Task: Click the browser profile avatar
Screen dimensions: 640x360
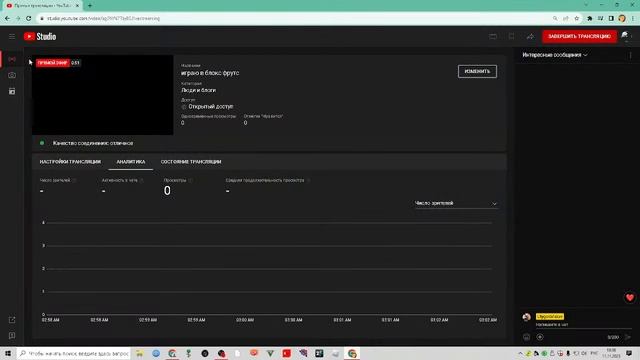Action: [622, 18]
